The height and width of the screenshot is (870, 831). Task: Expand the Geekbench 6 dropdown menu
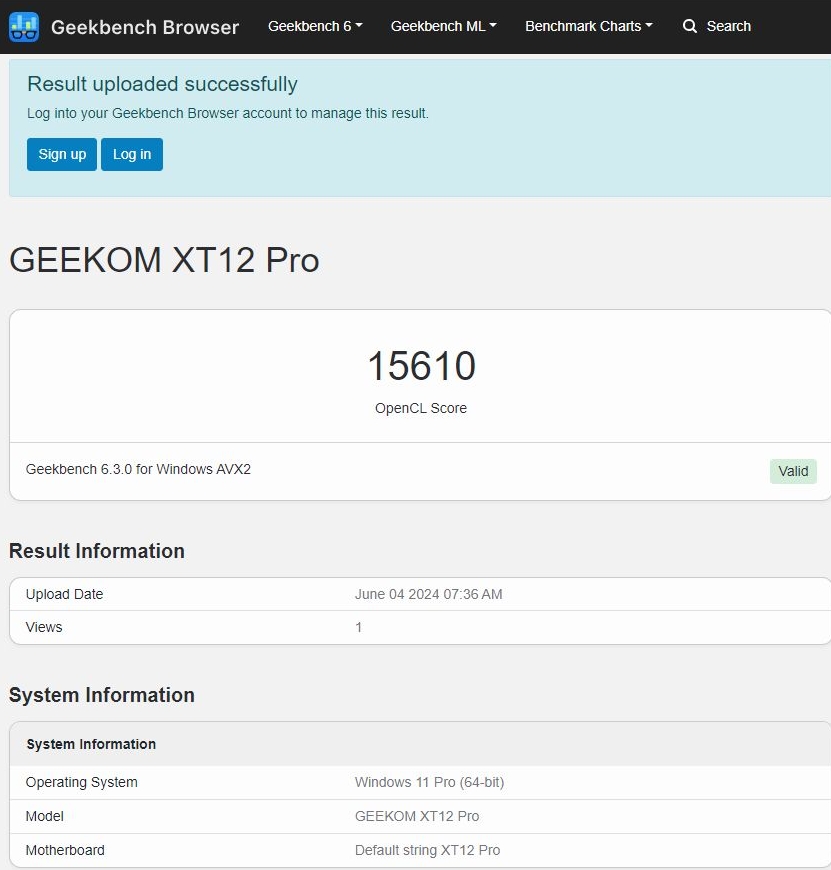click(315, 26)
